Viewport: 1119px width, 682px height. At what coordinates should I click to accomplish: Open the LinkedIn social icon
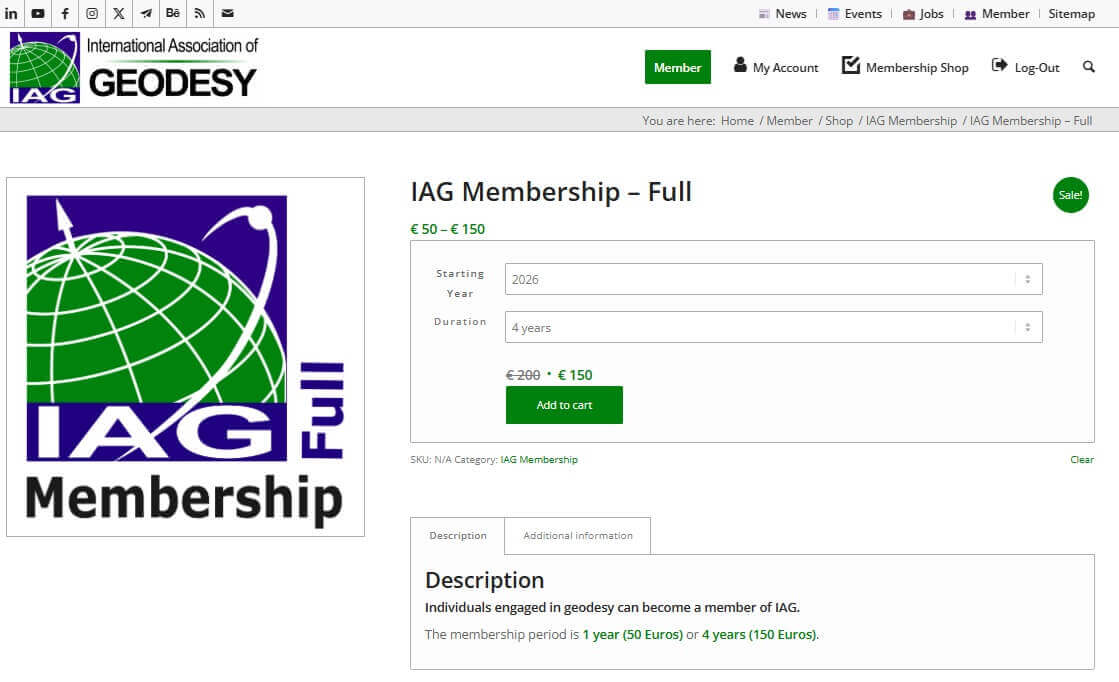(11, 14)
